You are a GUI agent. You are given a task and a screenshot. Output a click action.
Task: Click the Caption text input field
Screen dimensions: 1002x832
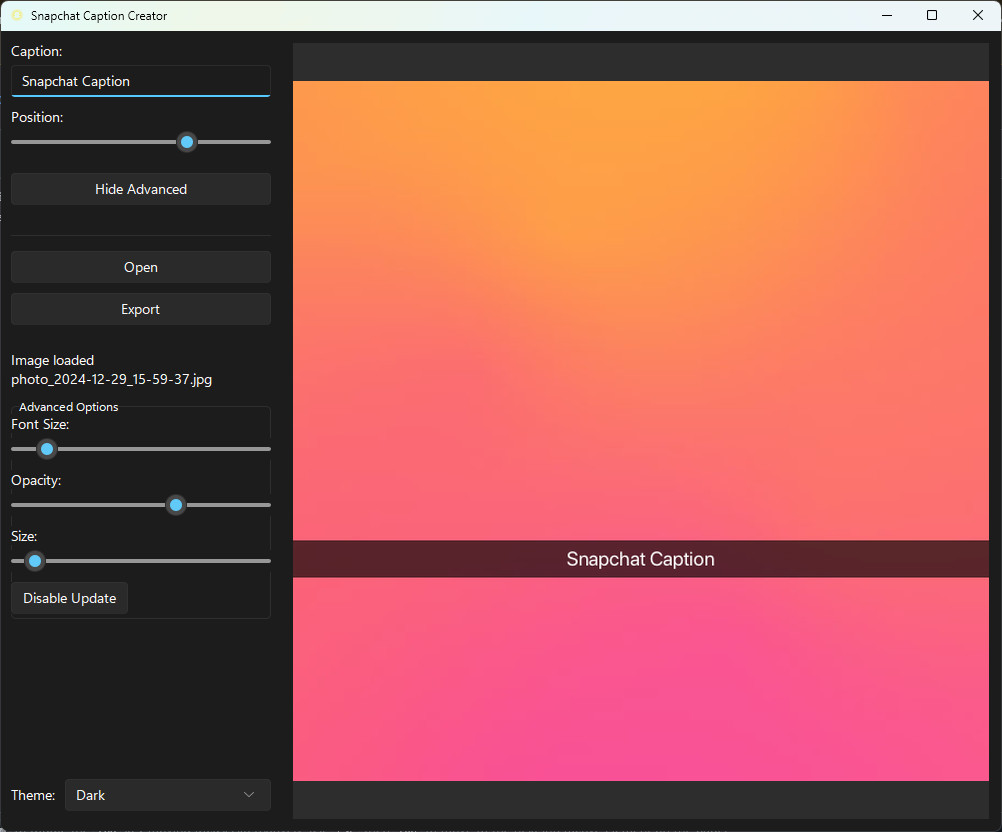(141, 81)
